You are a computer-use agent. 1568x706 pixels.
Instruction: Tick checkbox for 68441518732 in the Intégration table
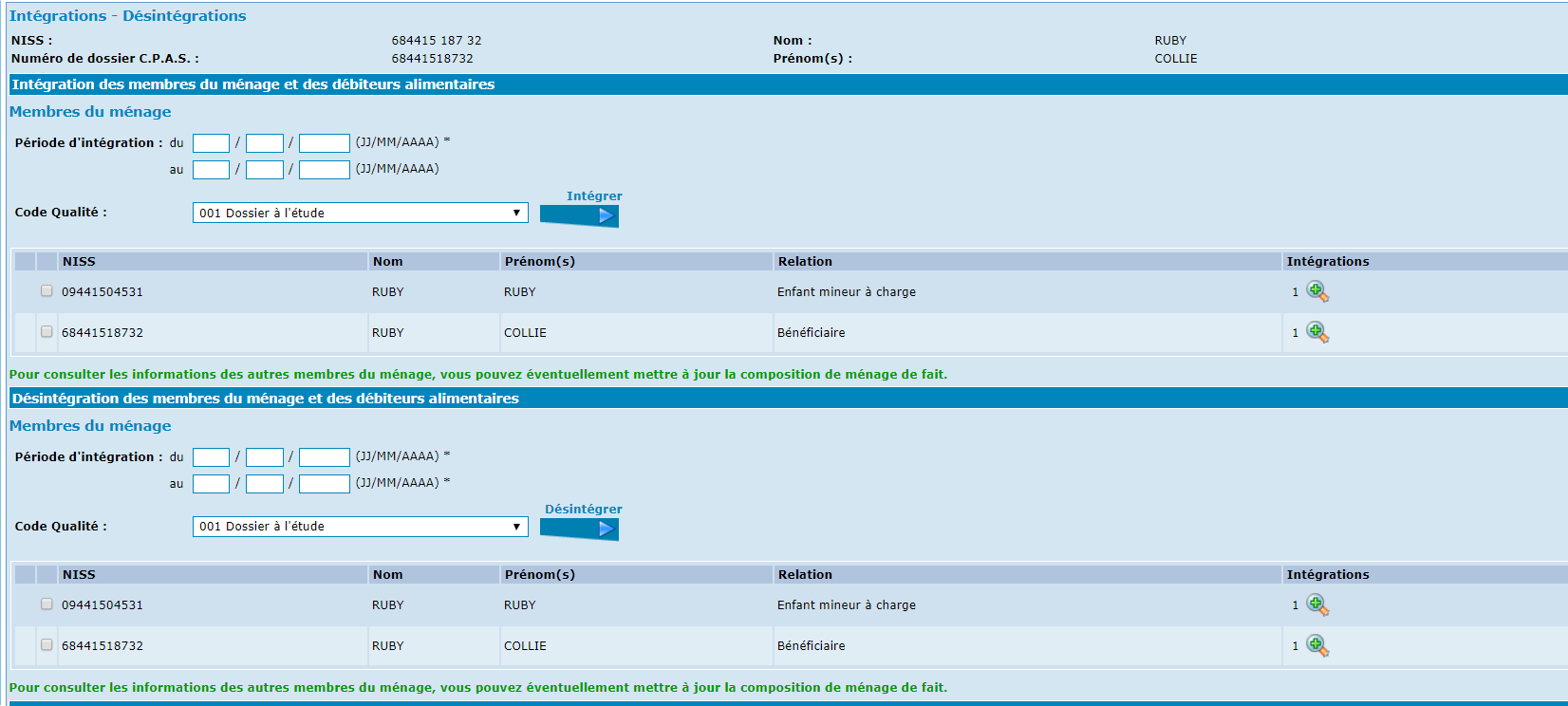pos(47,332)
